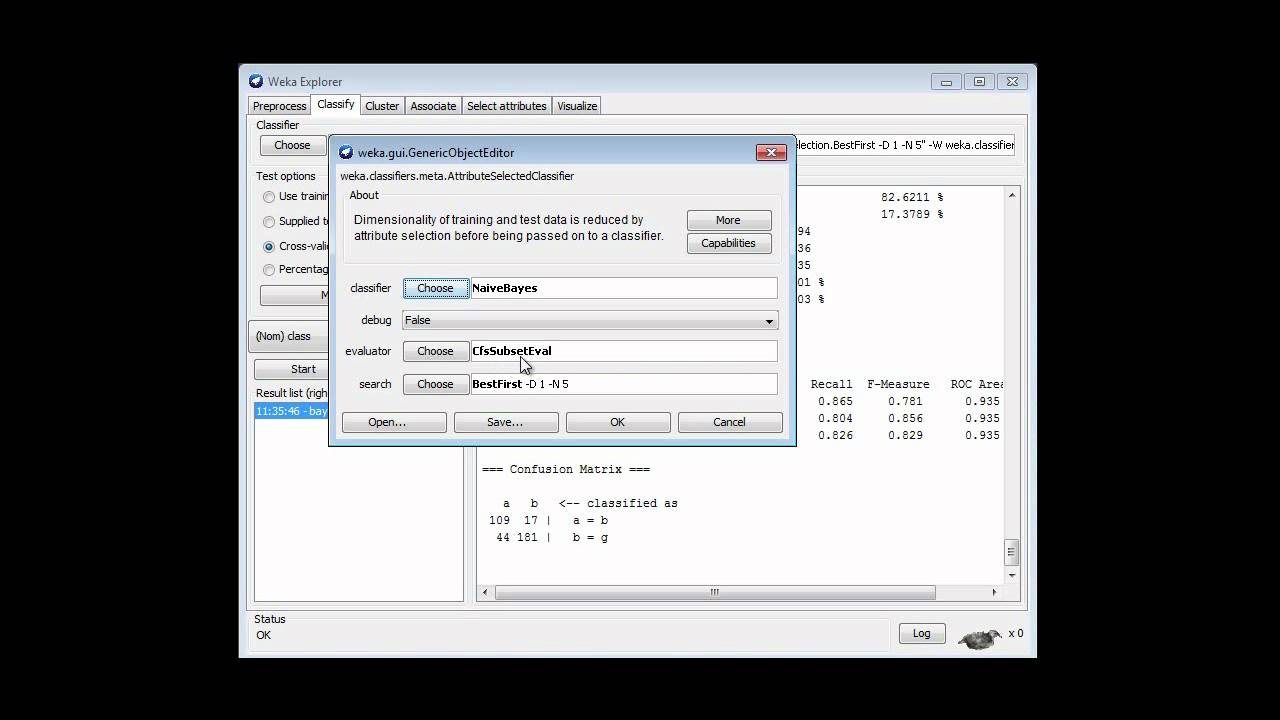The image size is (1280, 720).
Task: Click the More button in About panel
Action: click(x=728, y=220)
